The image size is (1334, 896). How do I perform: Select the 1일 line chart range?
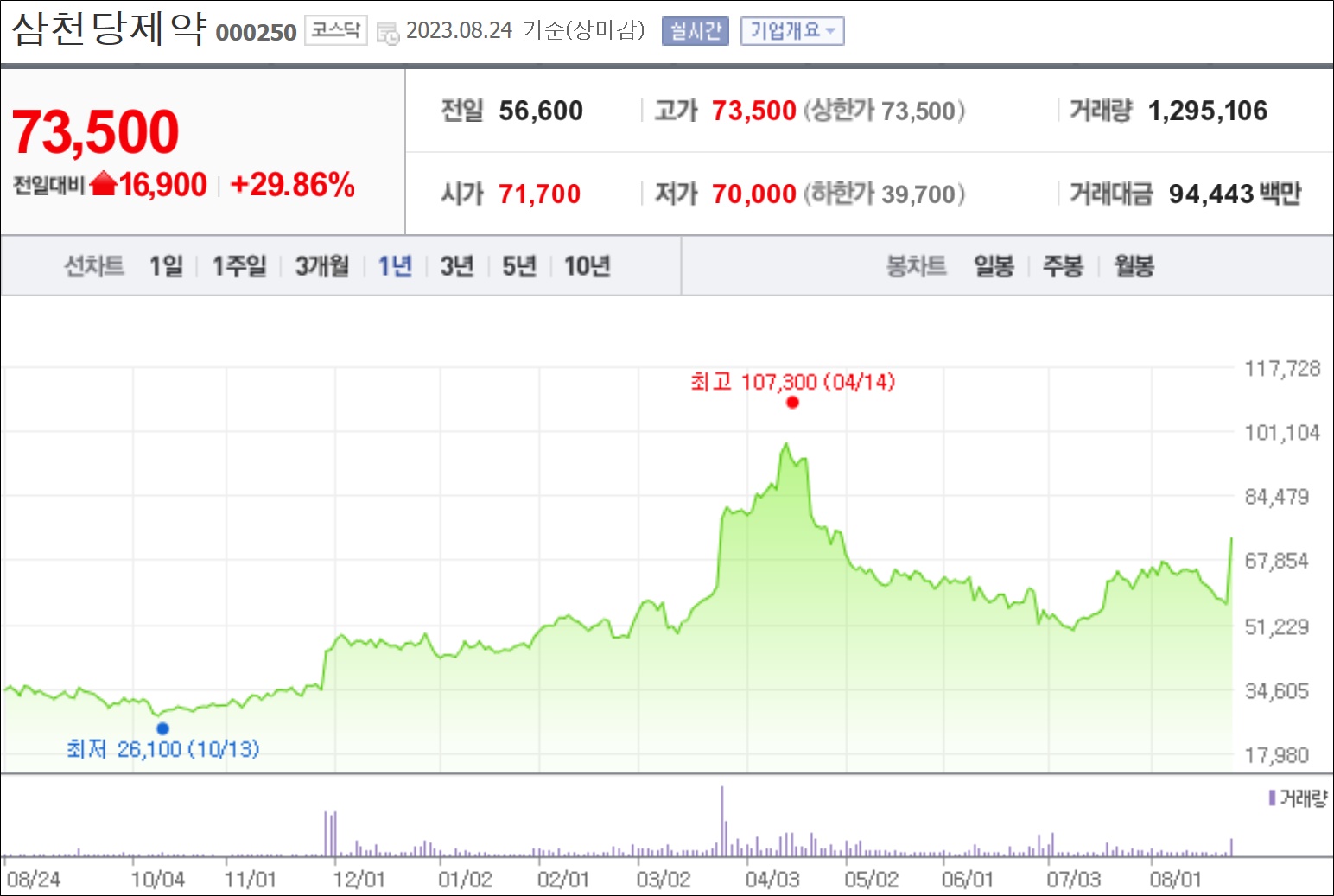[166, 266]
